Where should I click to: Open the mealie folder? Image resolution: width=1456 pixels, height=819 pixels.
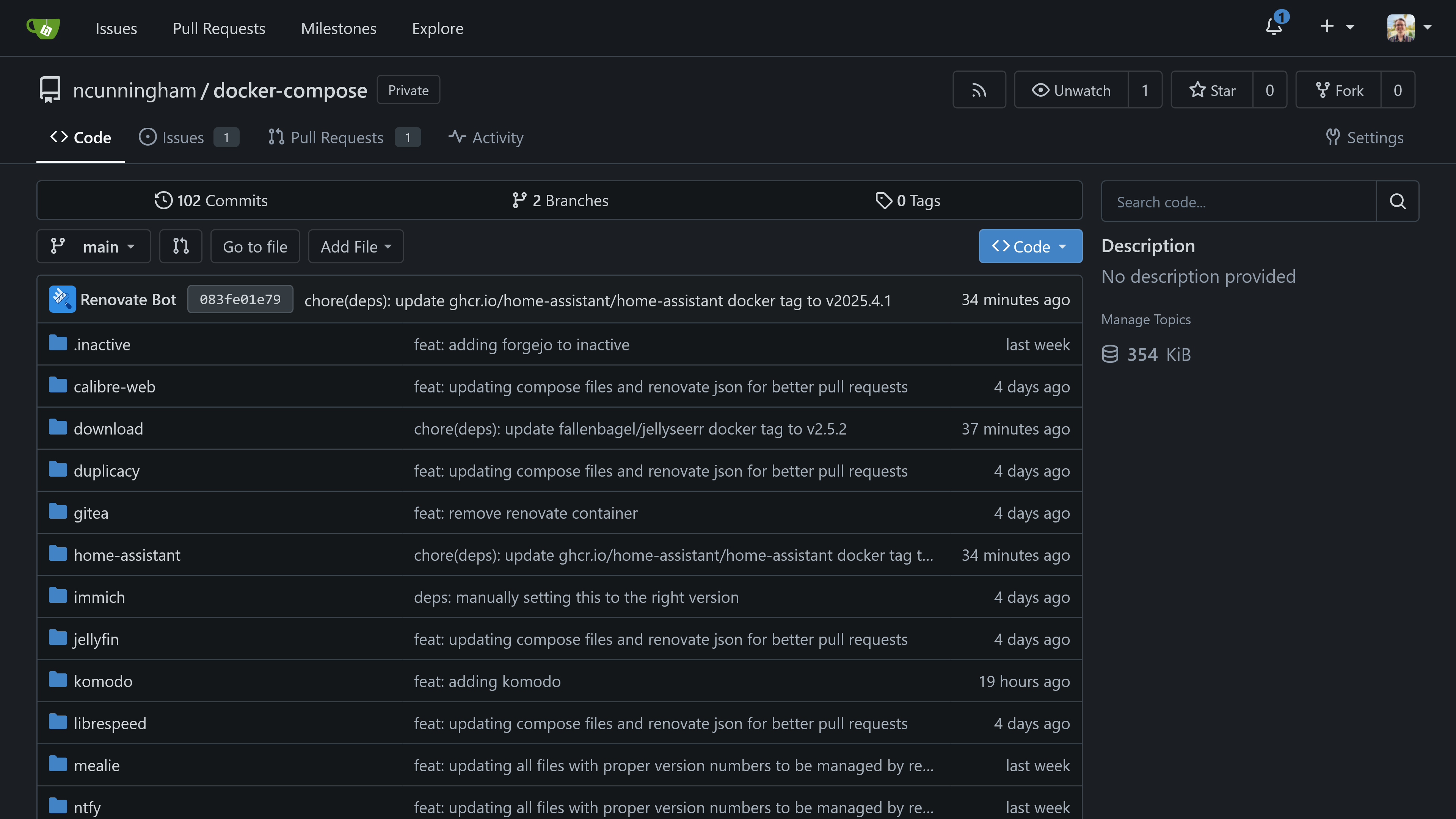97,765
